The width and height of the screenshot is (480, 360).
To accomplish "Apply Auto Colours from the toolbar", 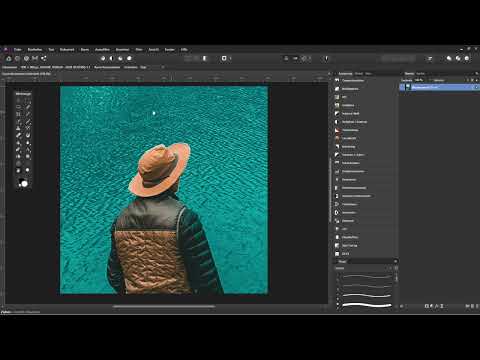I will tap(120, 58).
